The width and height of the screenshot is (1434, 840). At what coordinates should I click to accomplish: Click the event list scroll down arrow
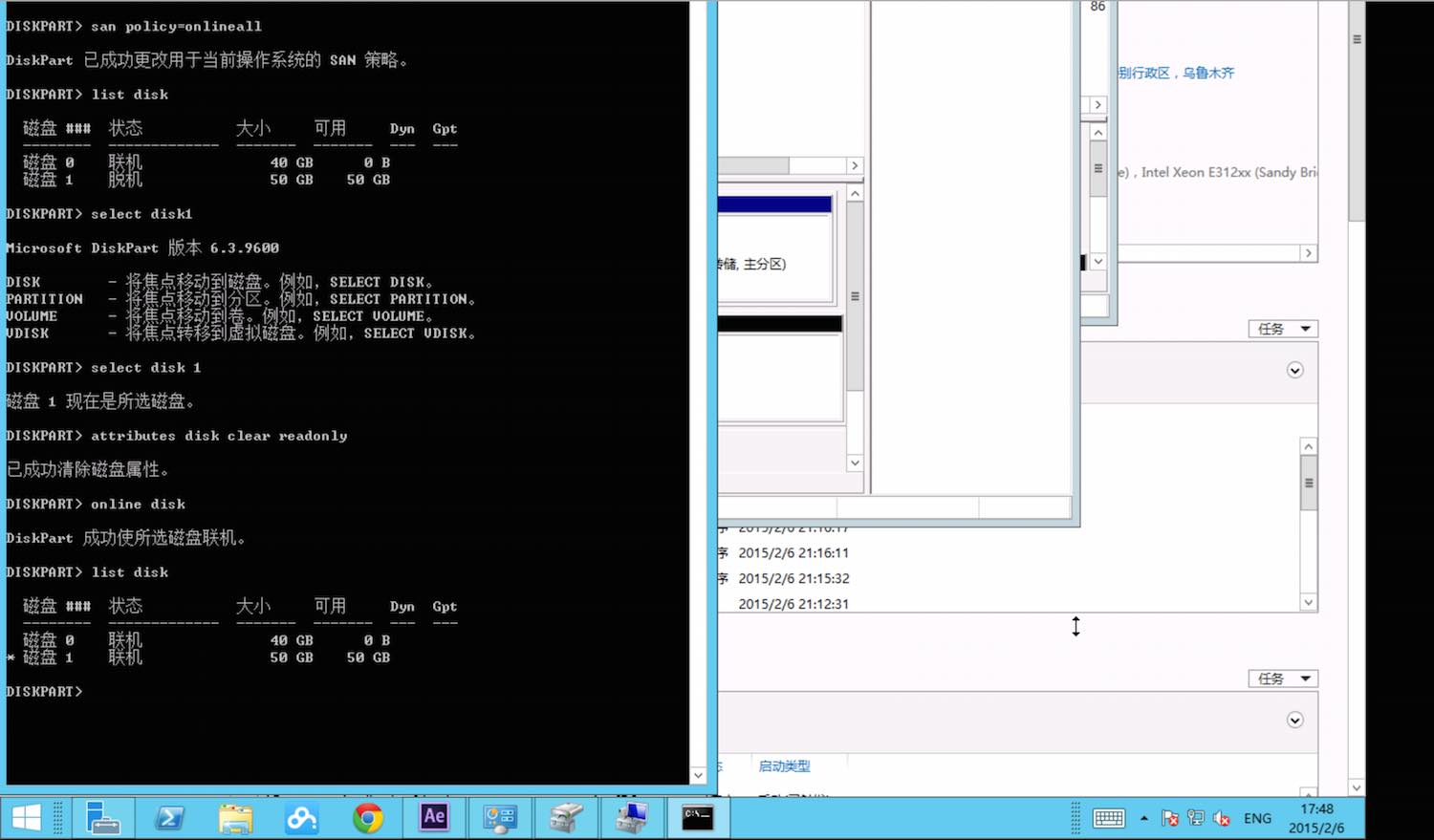coord(1309,602)
